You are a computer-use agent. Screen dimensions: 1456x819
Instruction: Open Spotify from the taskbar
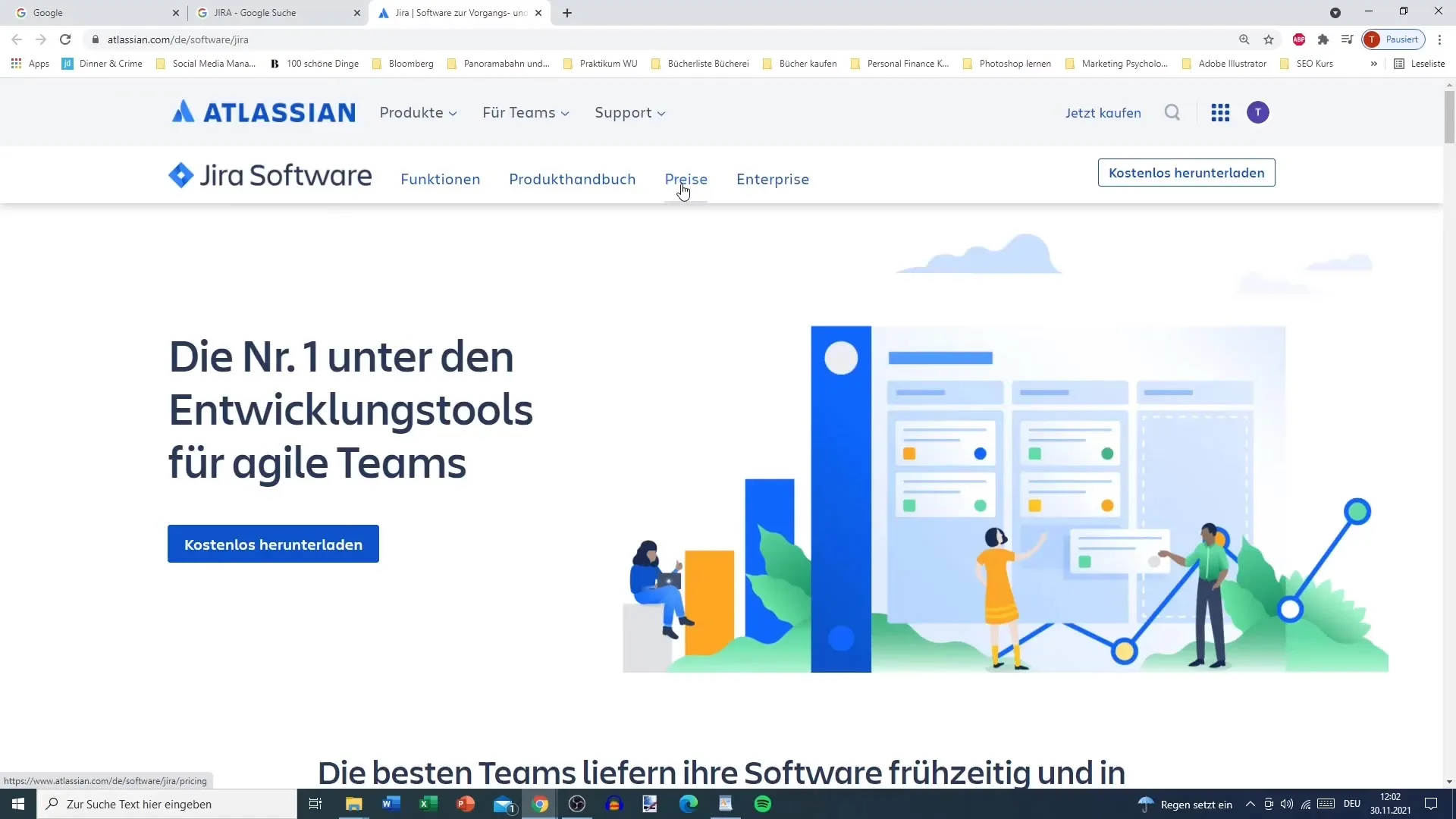click(x=763, y=804)
